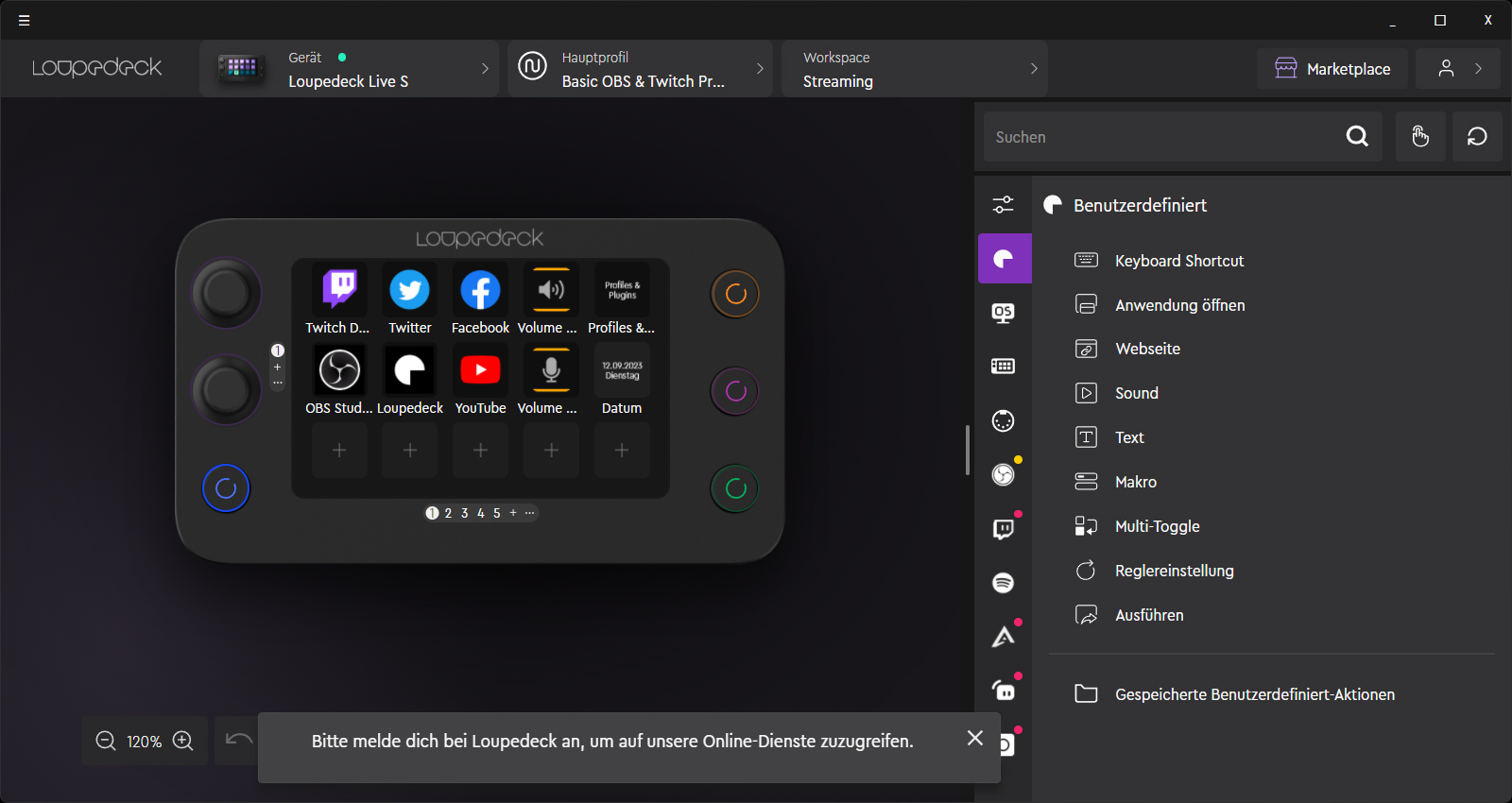Click the purple round button
Viewport: 1512px width, 803px height.
(x=735, y=391)
